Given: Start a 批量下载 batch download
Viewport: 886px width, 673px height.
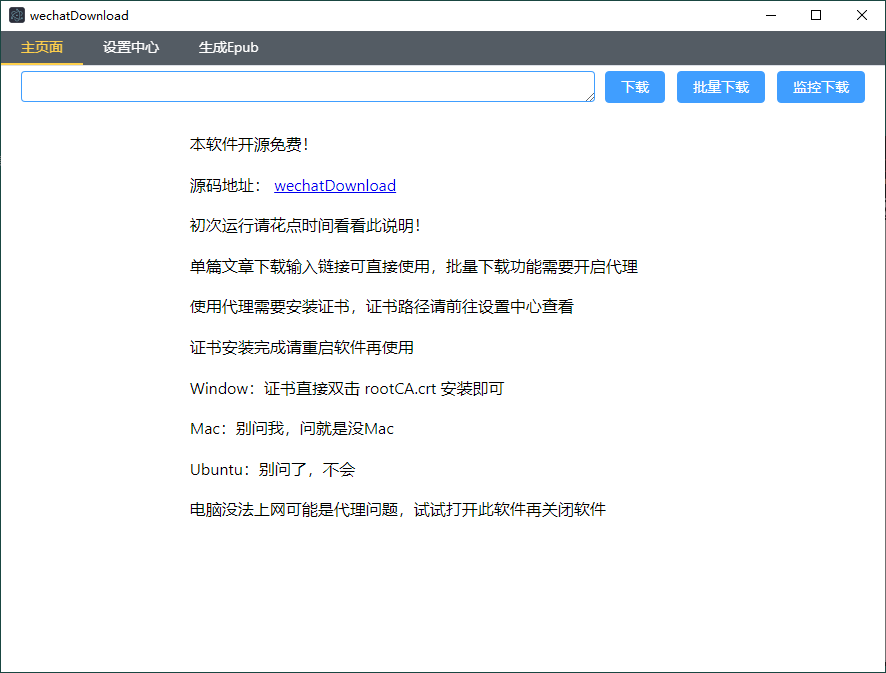Looking at the screenshot, I should click(720, 87).
